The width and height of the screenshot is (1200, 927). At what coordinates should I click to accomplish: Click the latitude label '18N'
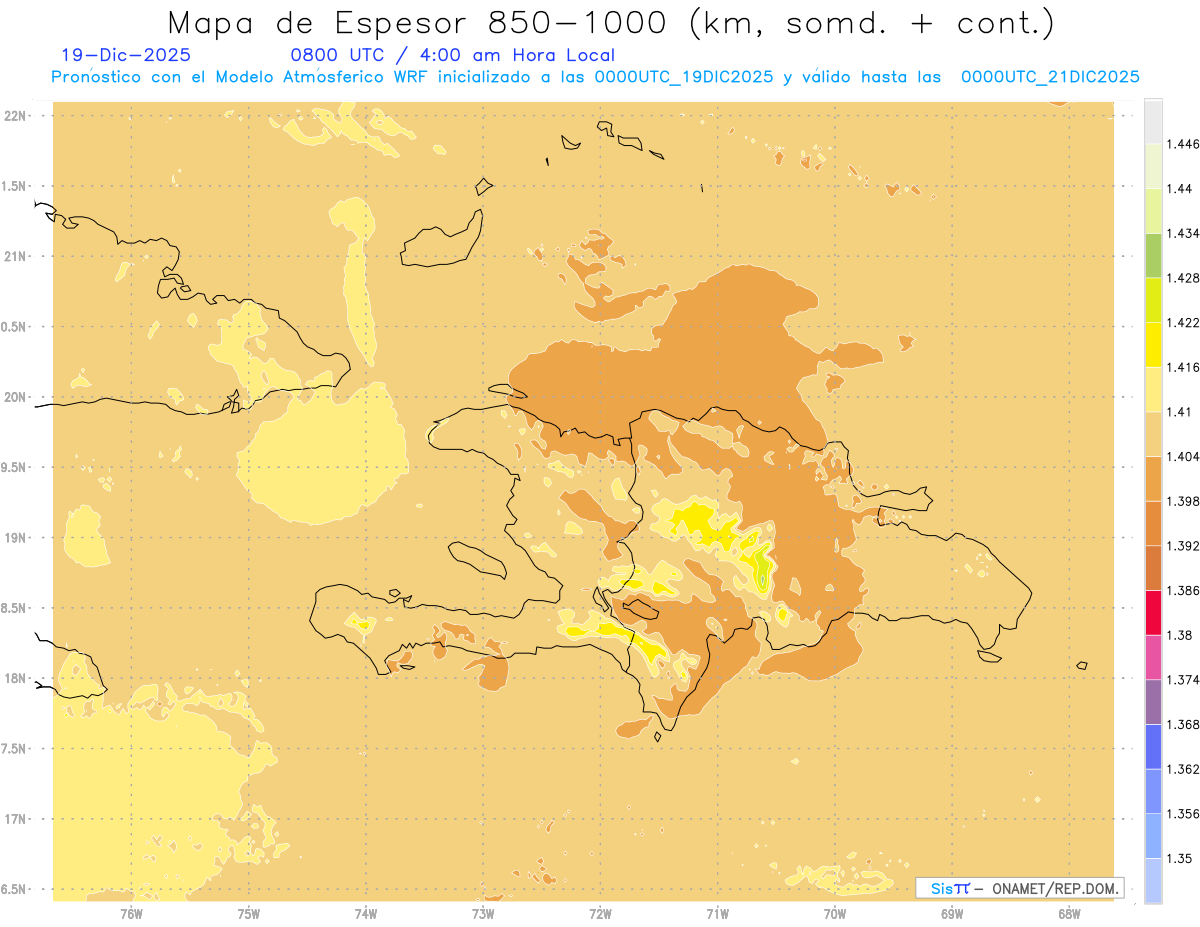click(x=15, y=678)
